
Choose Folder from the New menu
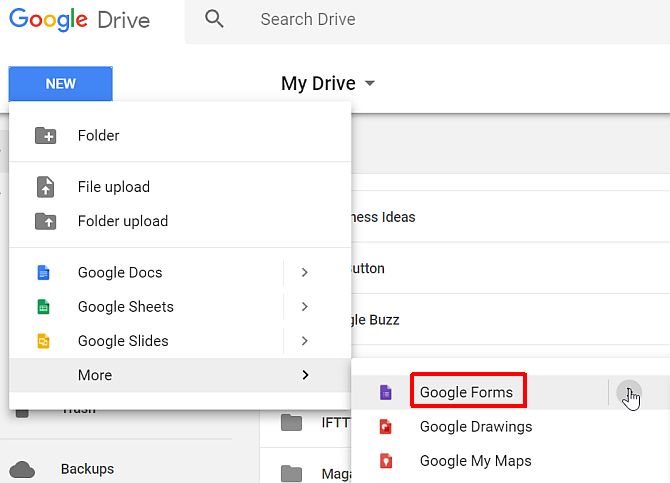(180, 135)
